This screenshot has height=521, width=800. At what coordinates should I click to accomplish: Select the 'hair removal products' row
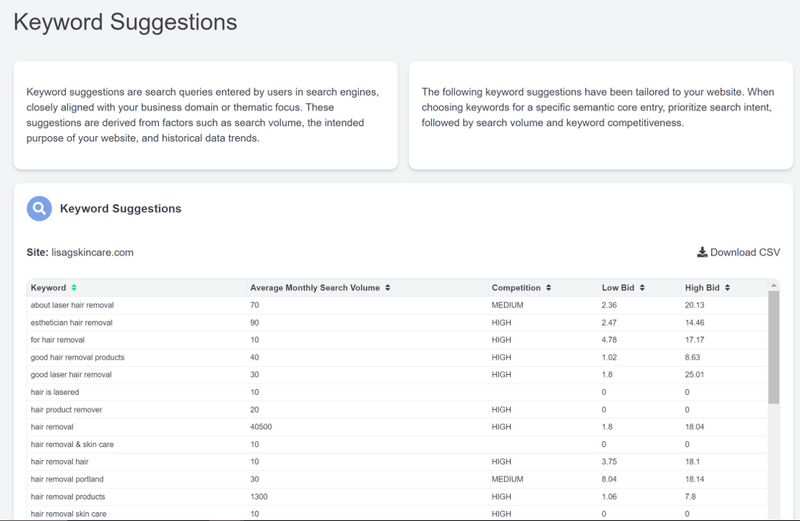coord(397,497)
